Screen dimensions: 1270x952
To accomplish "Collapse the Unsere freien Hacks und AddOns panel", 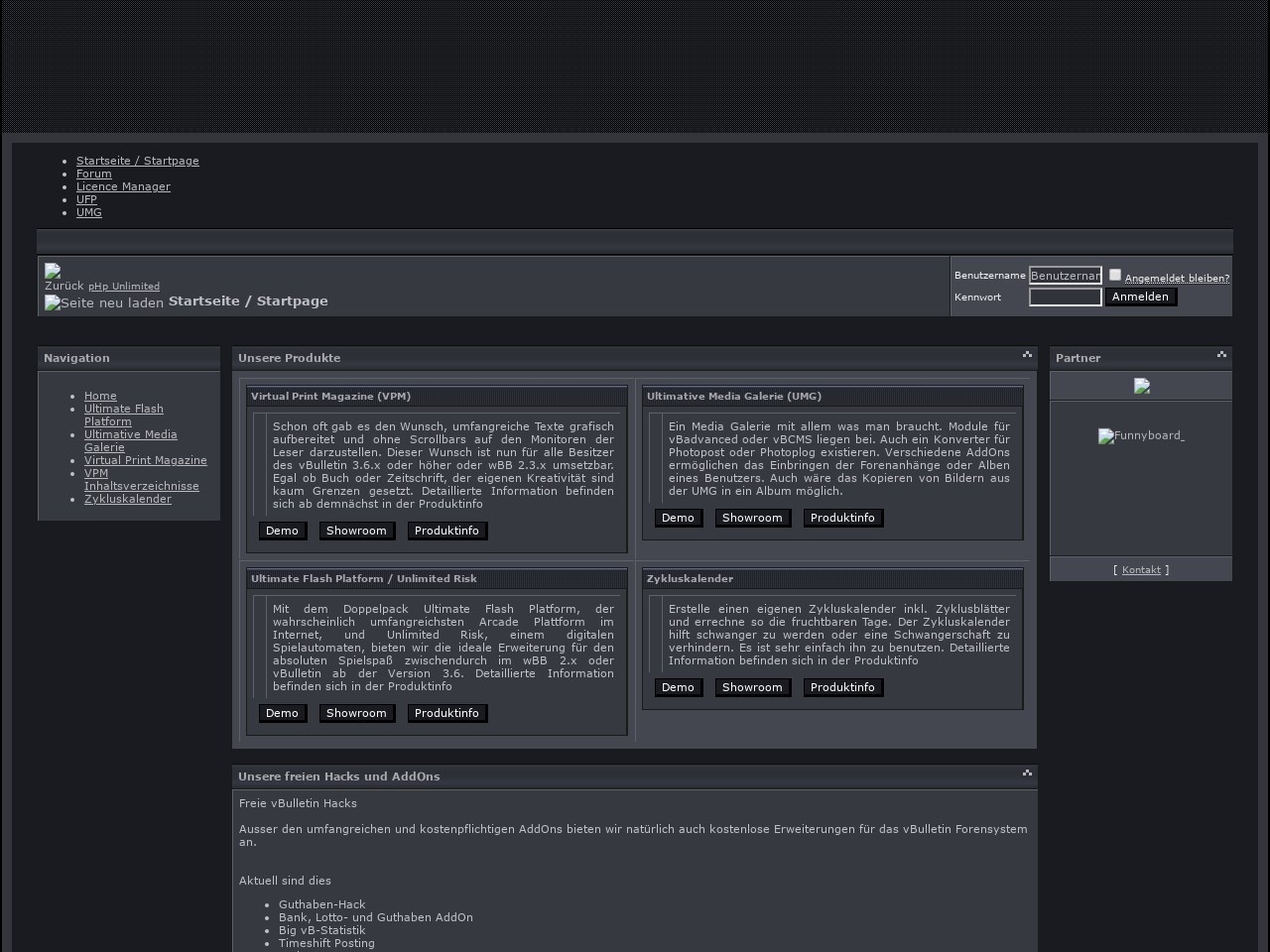I will click(1027, 773).
